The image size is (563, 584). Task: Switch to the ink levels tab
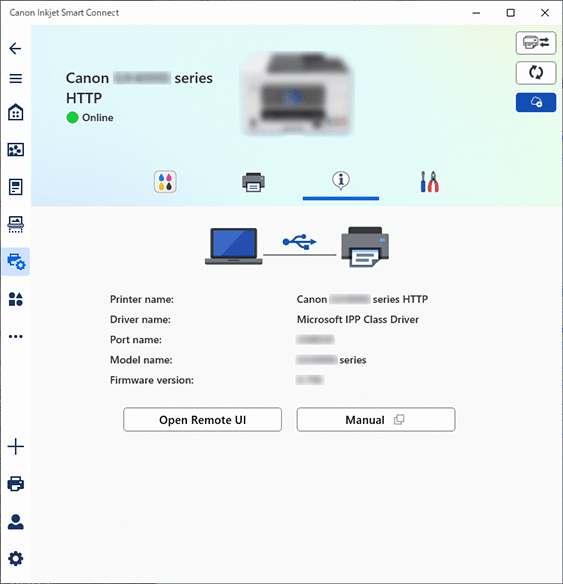click(165, 182)
